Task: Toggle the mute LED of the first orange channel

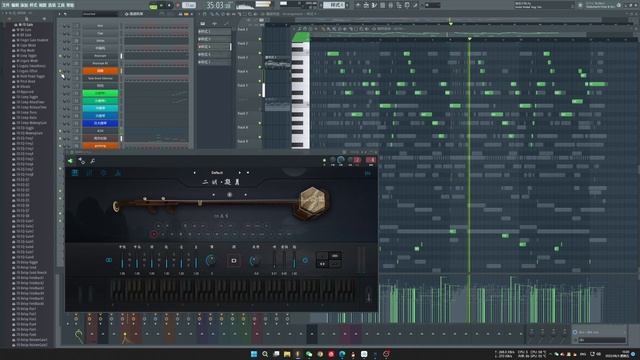Action: (x=61, y=71)
